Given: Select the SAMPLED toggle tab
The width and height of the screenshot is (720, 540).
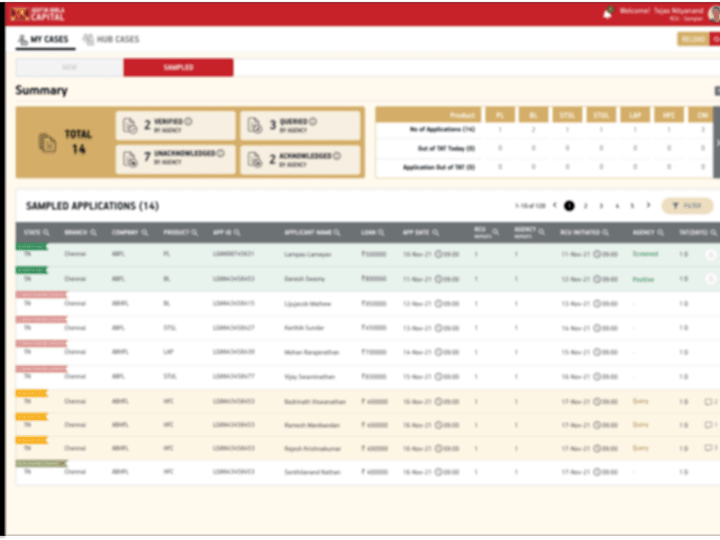Looking at the screenshot, I should [x=179, y=68].
